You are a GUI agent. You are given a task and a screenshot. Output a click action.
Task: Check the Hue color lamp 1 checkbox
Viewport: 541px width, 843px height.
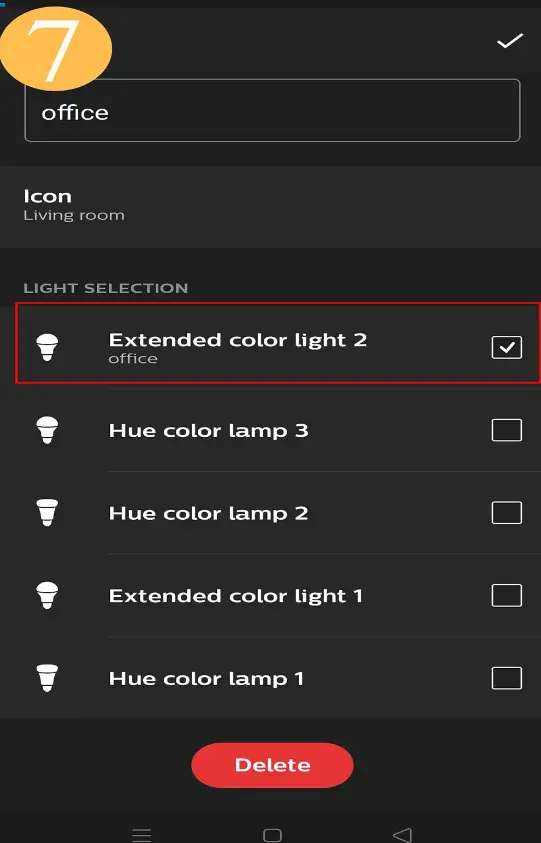pyautogui.click(x=507, y=678)
